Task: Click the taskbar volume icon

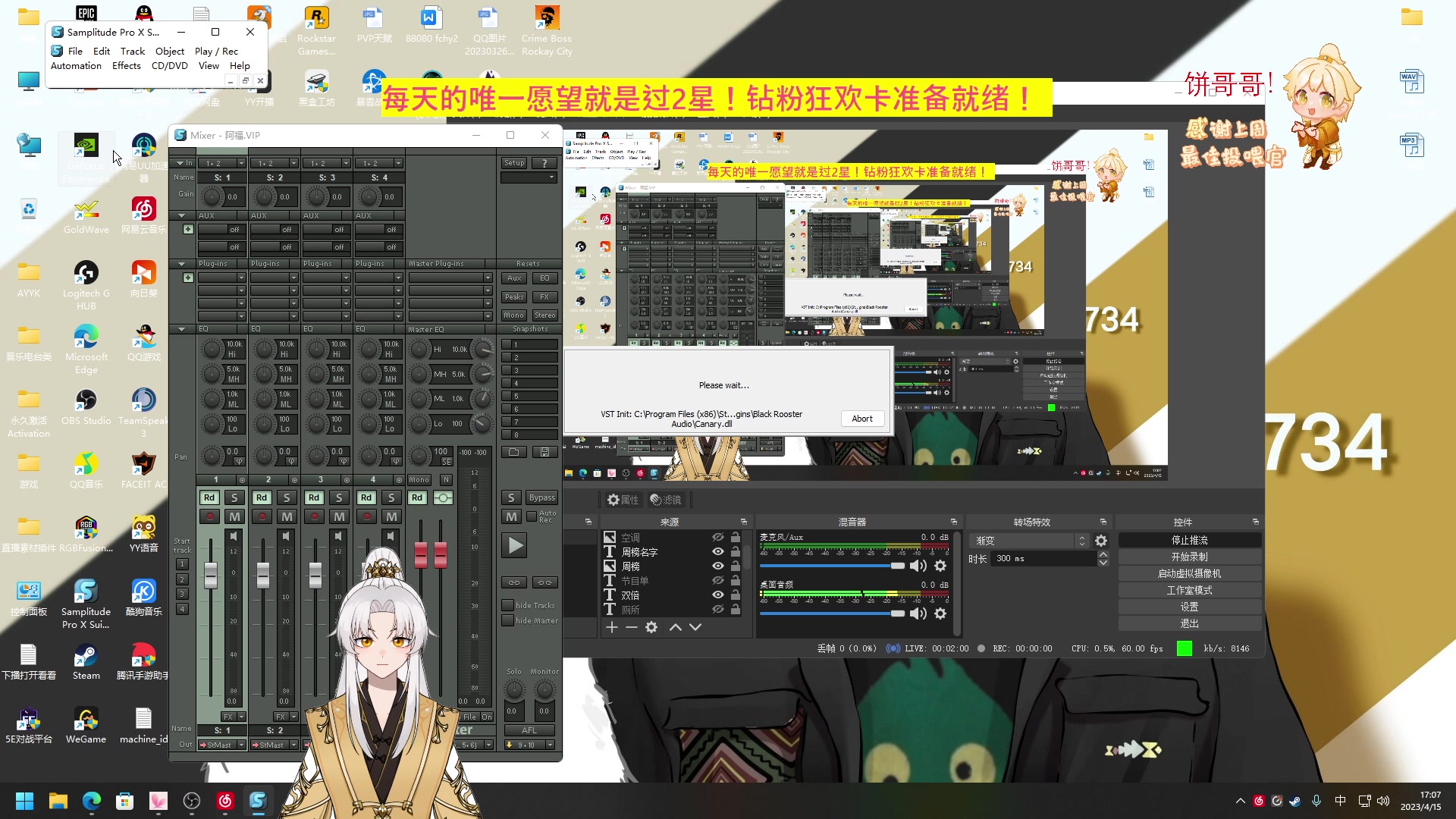Action: 1383,801
